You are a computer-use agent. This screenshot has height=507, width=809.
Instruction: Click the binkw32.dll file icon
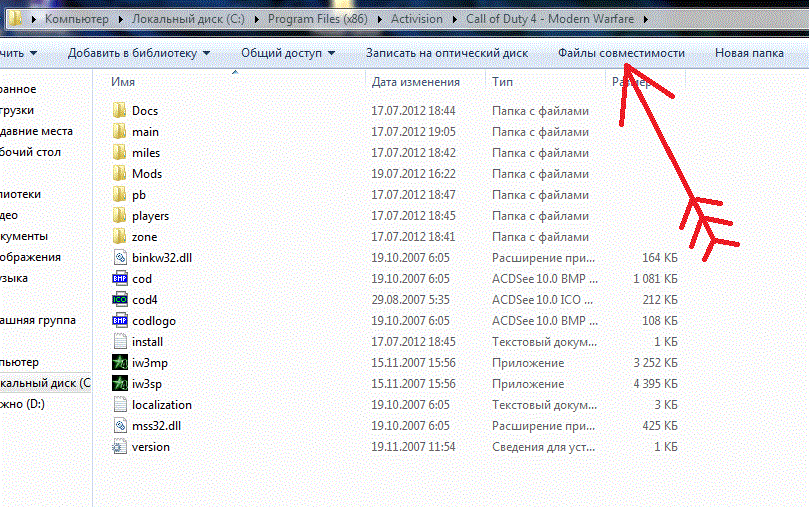pyautogui.click(x=120, y=257)
